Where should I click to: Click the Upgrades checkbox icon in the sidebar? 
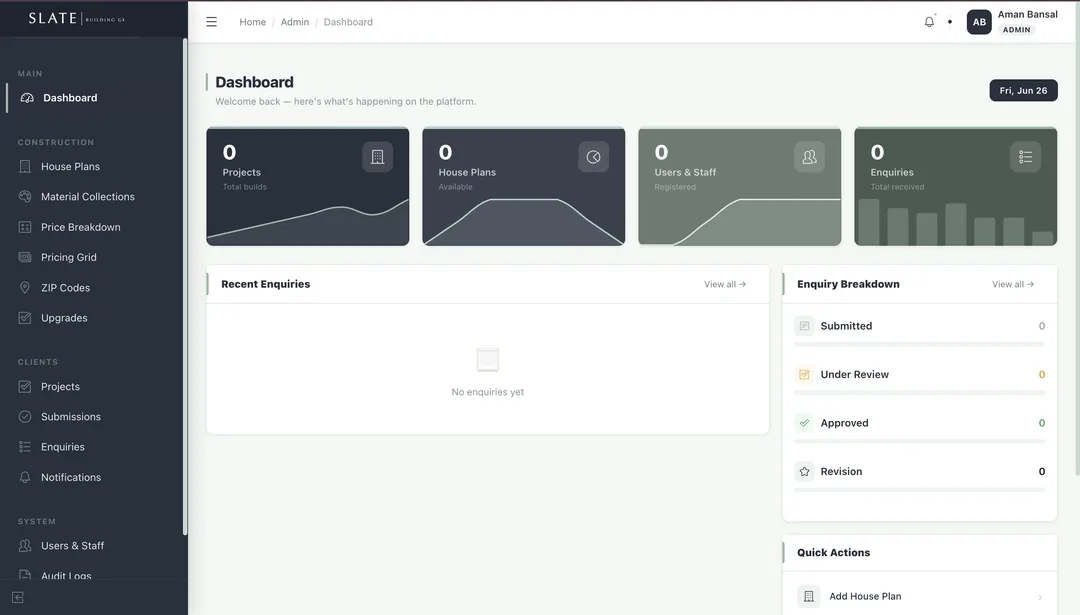point(25,317)
